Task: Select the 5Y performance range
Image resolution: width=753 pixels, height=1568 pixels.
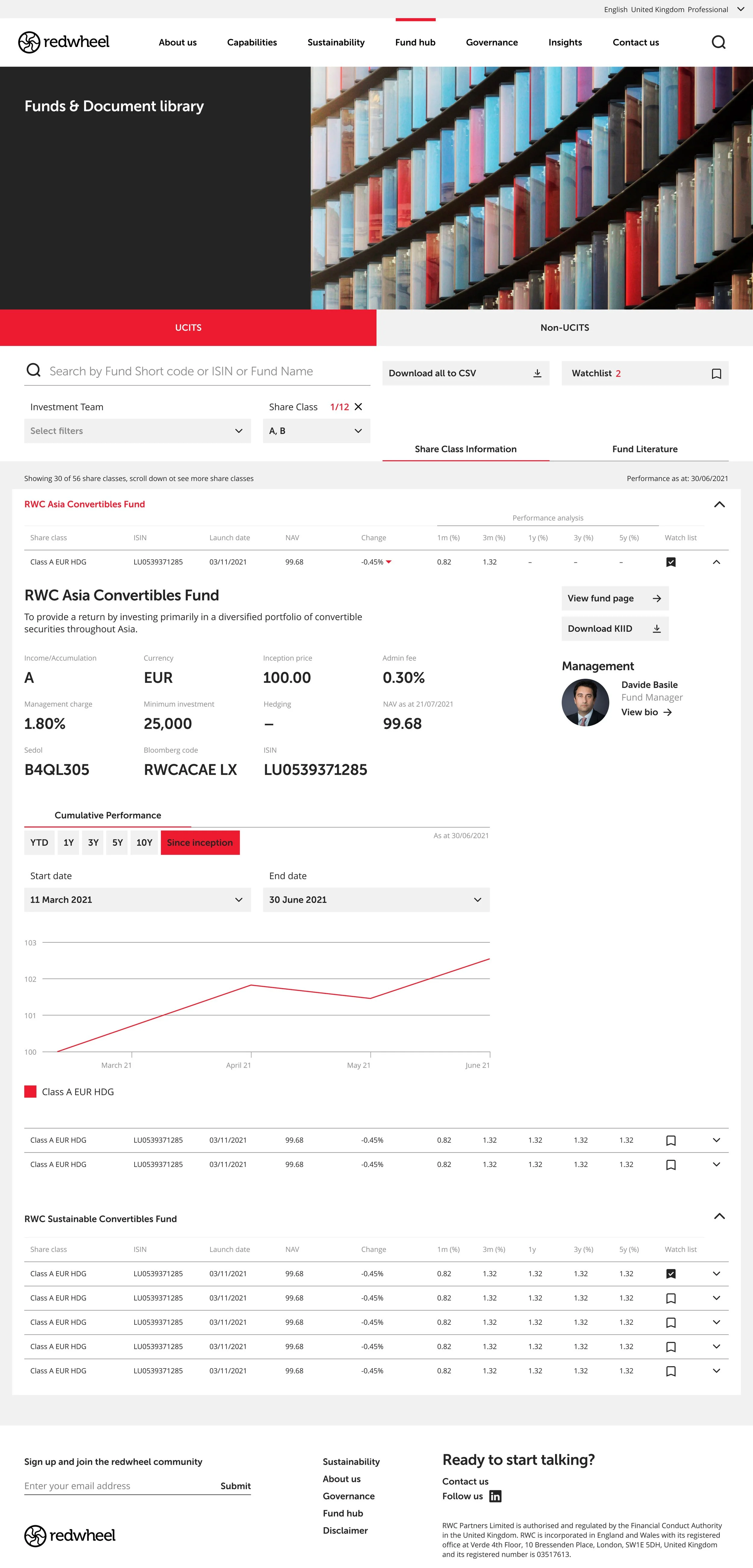Action: click(x=117, y=842)
